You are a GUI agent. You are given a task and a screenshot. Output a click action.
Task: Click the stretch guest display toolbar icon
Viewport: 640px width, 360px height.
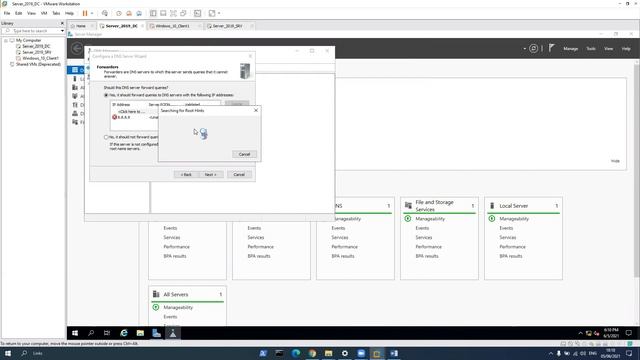click(x=212, y=13)
